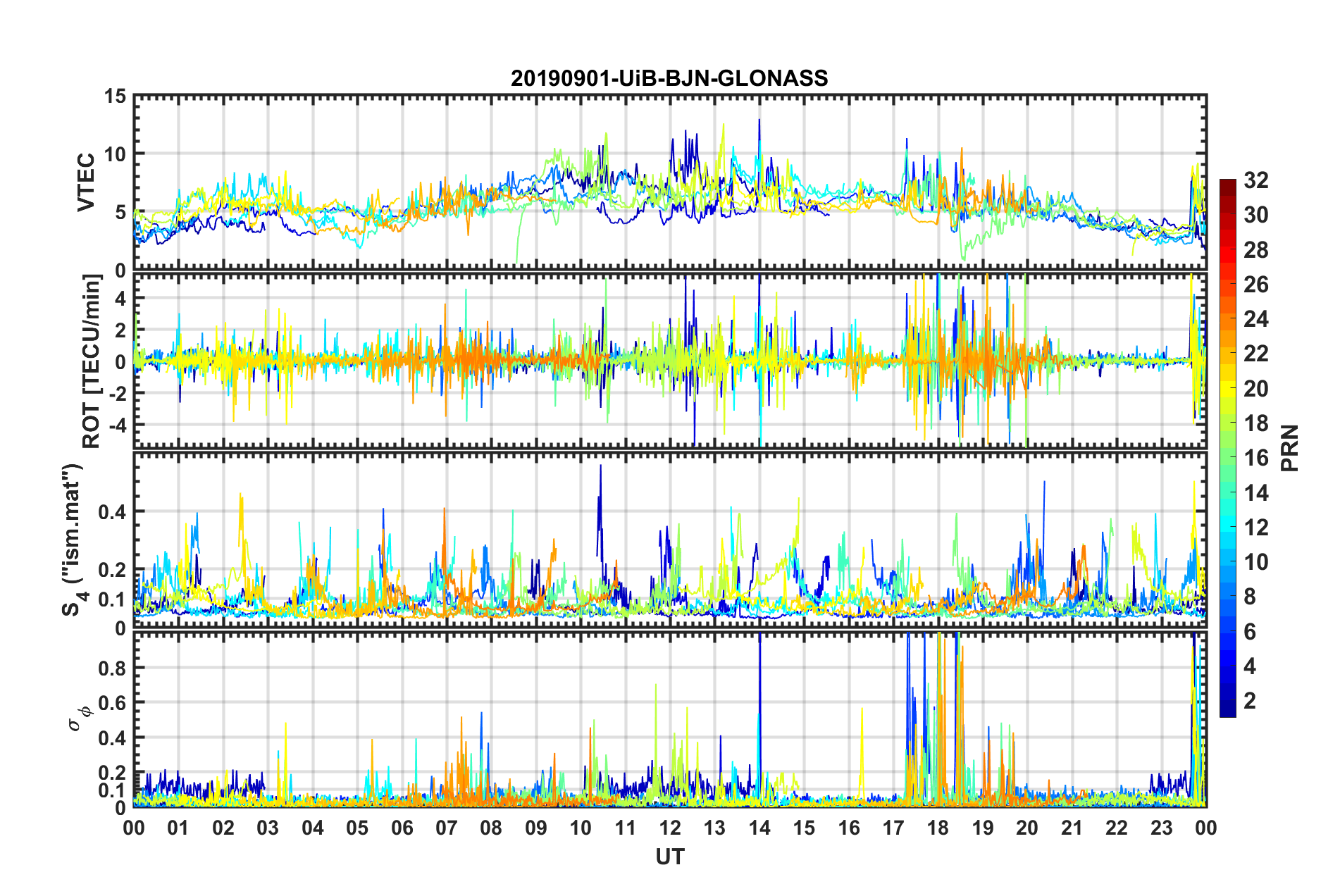Click the x-axis tick label 12
The width and height of the screenshot is (1340, 896).
(670, 828)
